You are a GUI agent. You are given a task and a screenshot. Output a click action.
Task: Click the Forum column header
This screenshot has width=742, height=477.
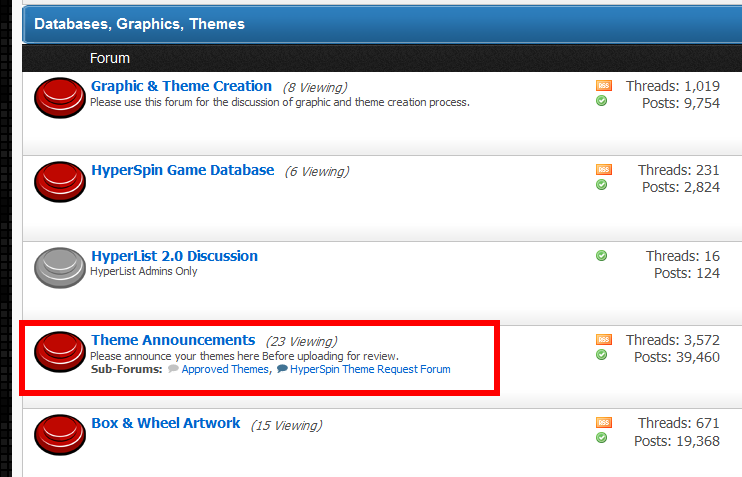[x=110, y=58]
